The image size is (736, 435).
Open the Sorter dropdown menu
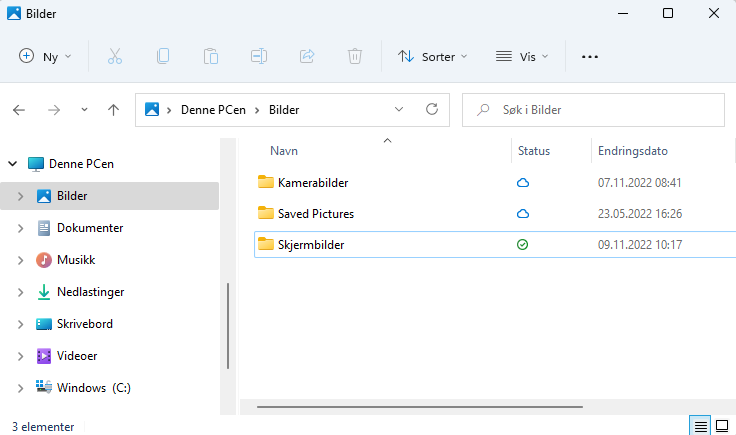[x=432, y=57]
